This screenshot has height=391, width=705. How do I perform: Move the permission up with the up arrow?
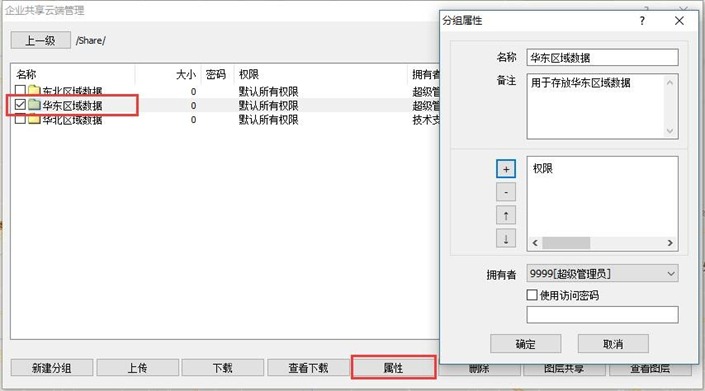pyautogui.click(x=506, y=215)
